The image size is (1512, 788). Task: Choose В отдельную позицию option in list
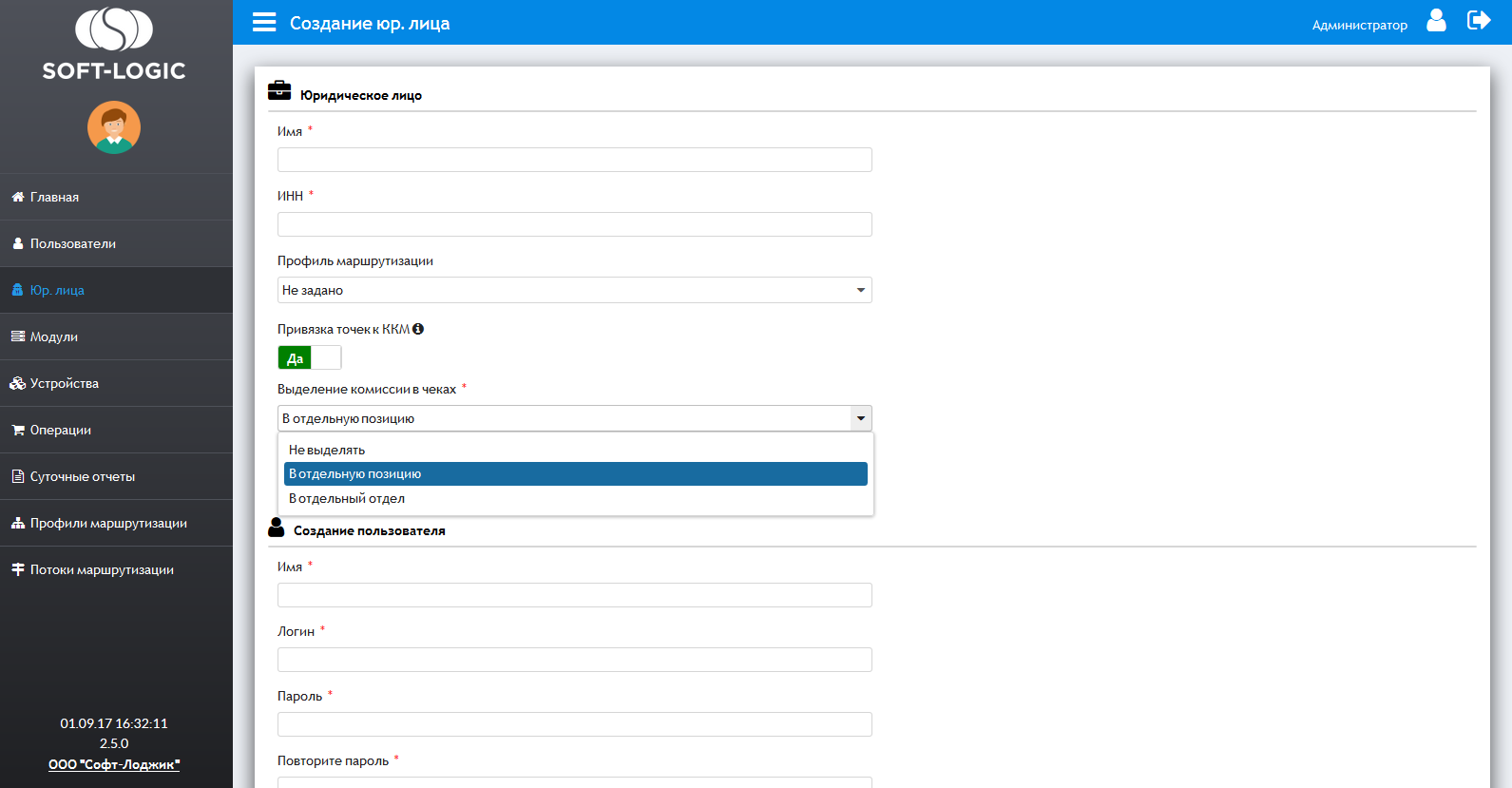[x=576, y=473]
